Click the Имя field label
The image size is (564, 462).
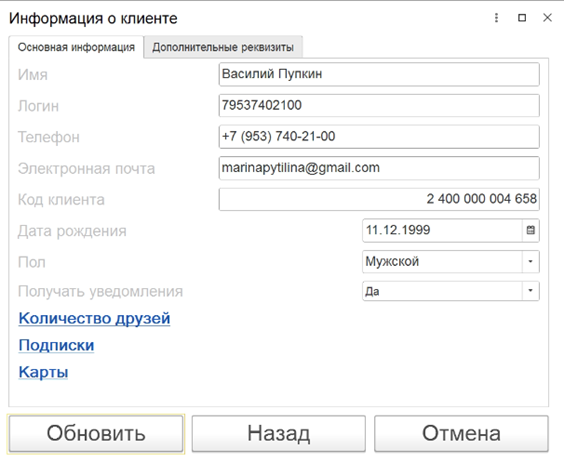[x=33, y=75]
